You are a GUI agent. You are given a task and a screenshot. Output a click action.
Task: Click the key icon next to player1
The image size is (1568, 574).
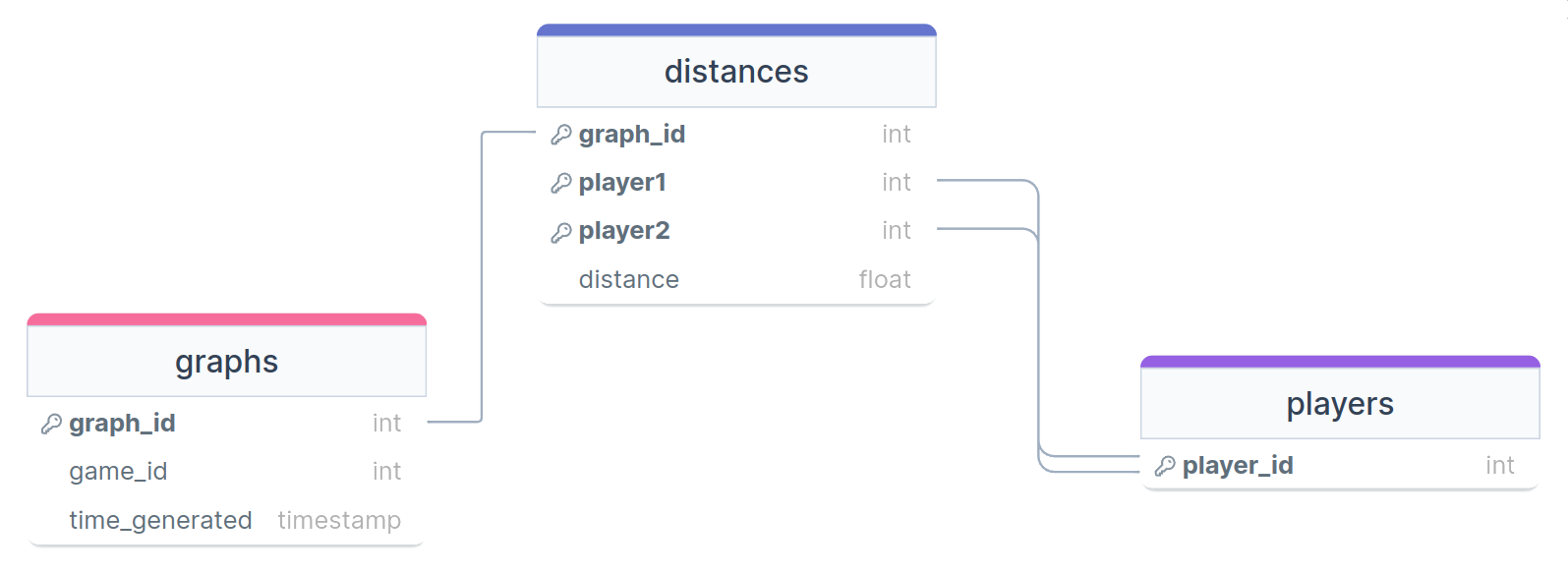(561, 183)
